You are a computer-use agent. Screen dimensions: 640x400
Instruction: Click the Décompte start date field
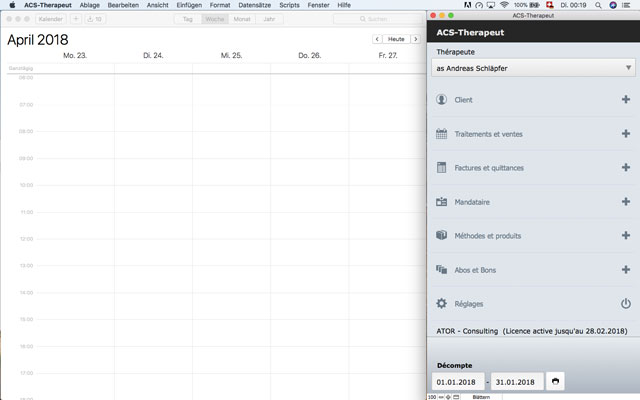pos(458,382)
